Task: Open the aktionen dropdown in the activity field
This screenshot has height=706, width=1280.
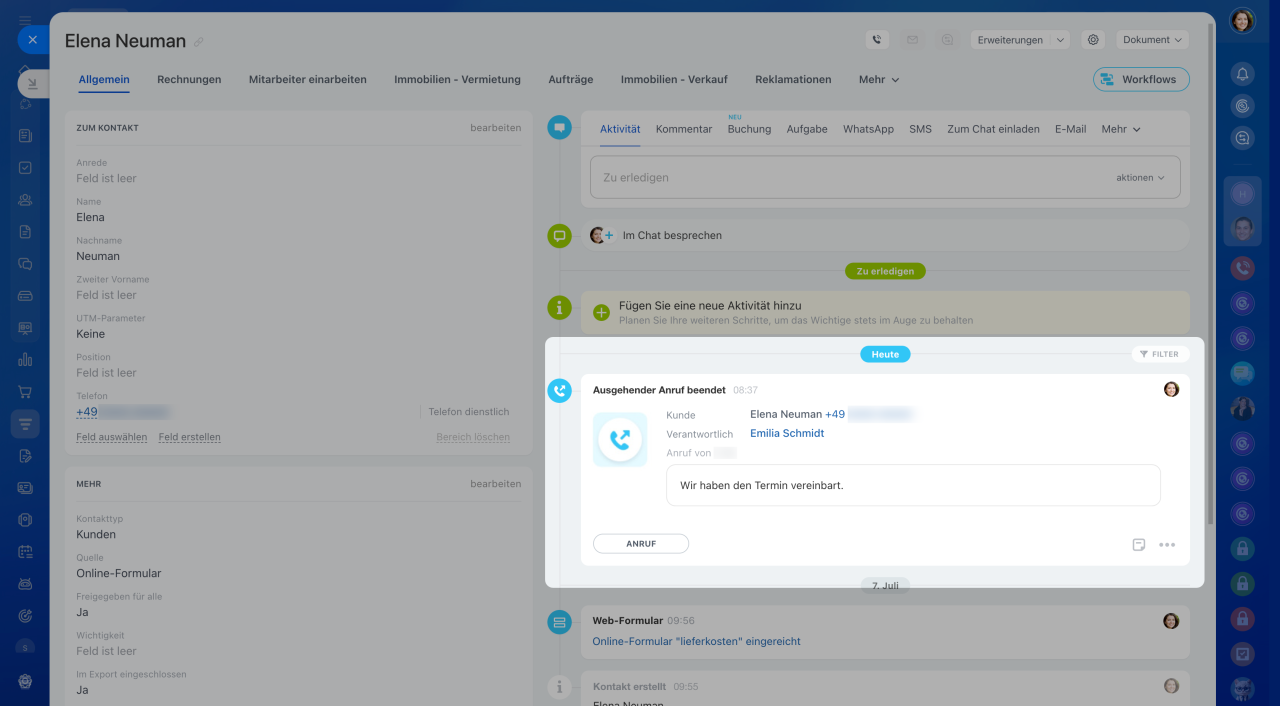Action: pos(1141,177)
